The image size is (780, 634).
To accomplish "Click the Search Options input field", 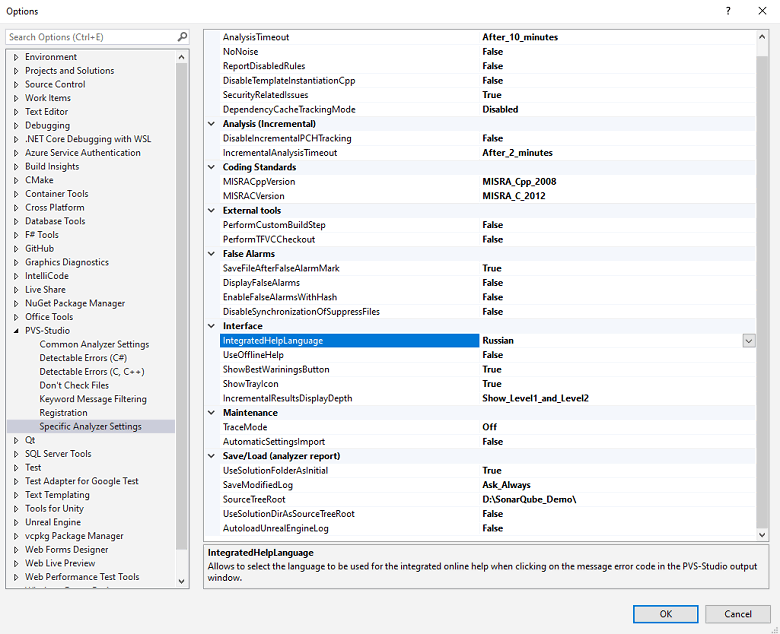I will pyautogui.click(x=90, y=37).
